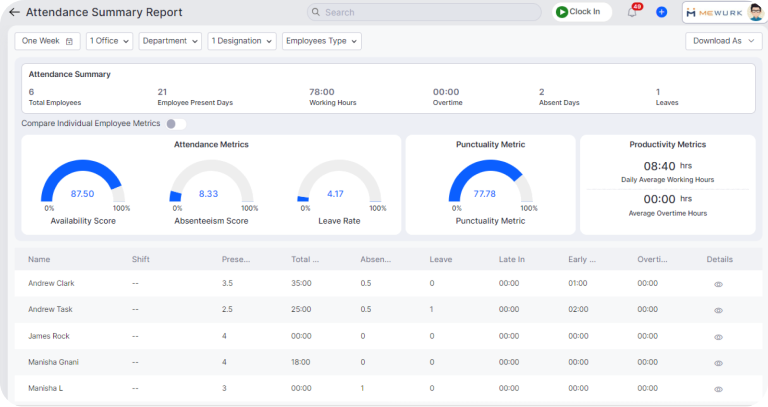
Task: Click the Details column header
Action: (720, 259)
